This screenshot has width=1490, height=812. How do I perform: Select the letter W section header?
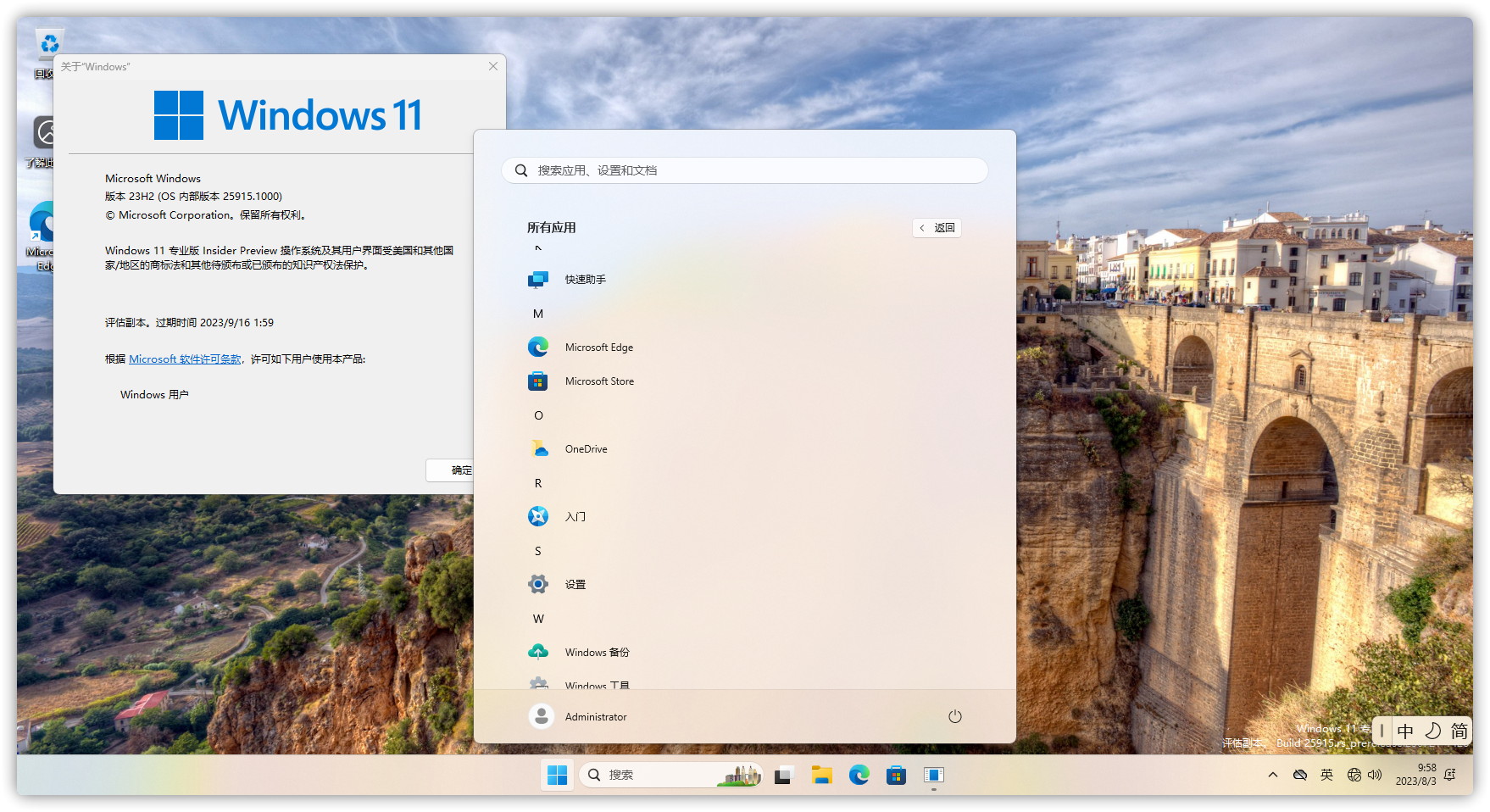(538, 619)
